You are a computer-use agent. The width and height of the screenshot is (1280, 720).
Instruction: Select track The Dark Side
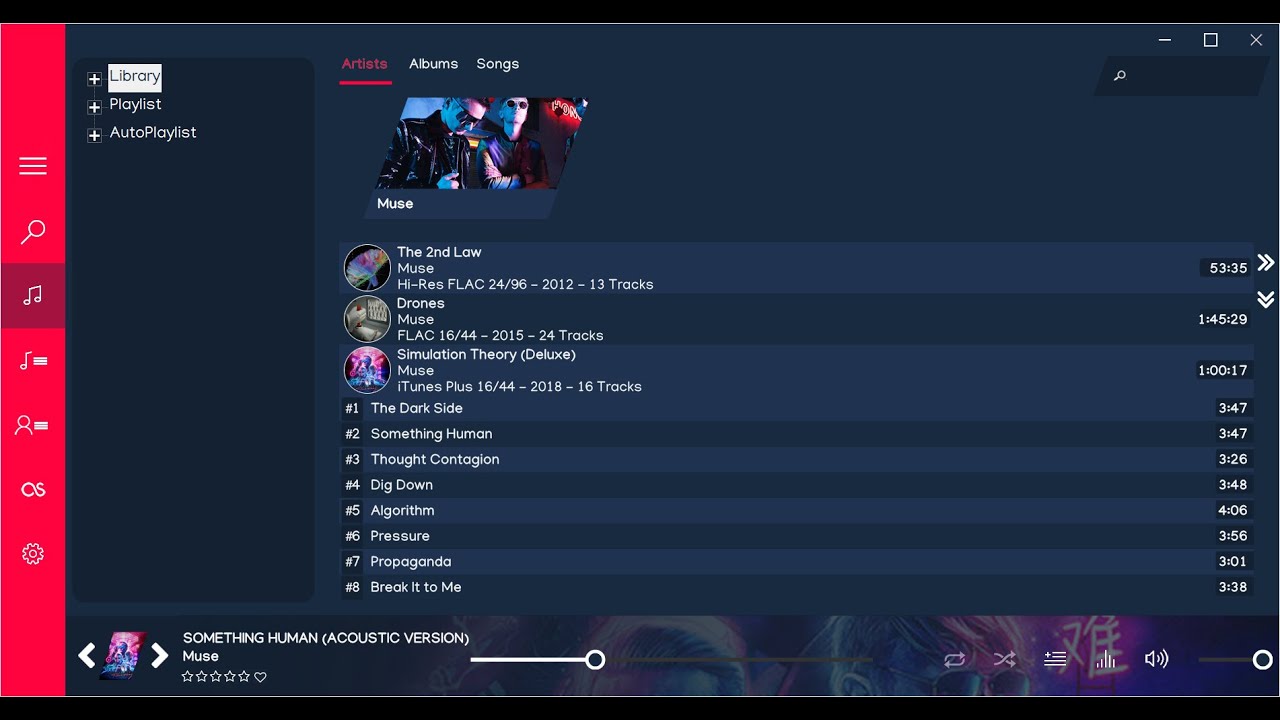[x=796, y=408]
